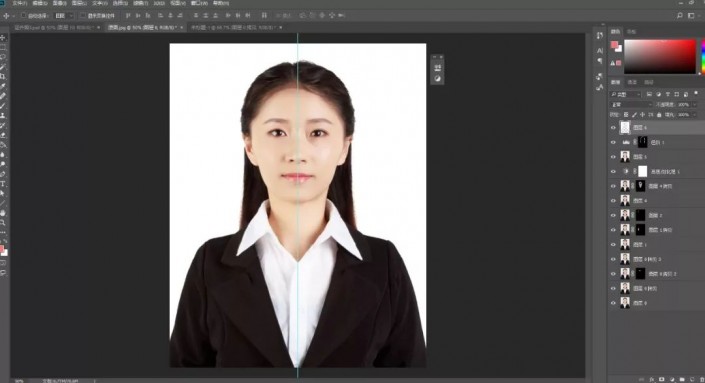The height and width of the screenshot is (383, 705).
Task: Open the layer fill dropdown
Action: 695,115
